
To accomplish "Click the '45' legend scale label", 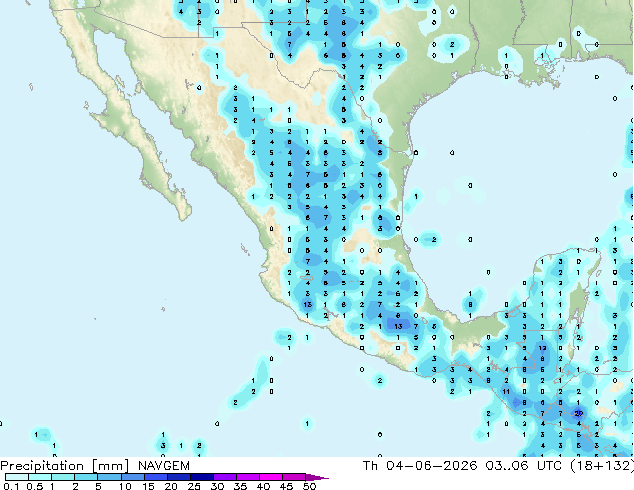I will [x=286, y=486].
